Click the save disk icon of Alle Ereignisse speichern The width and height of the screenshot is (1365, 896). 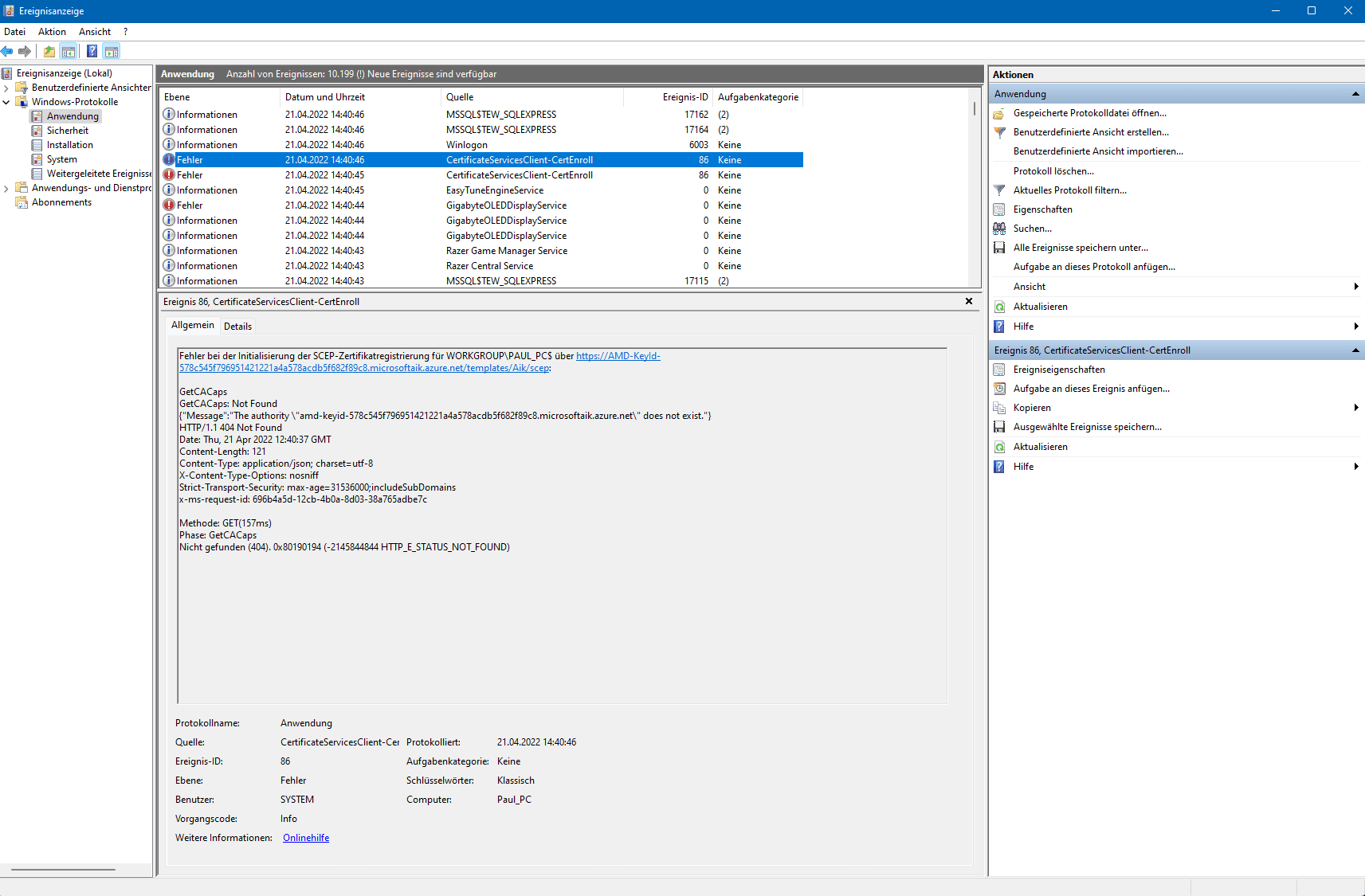pyautogui.click(x=999, y=248)
